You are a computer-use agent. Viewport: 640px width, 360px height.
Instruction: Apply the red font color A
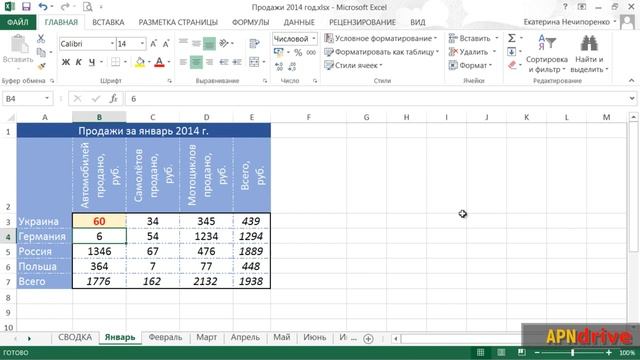160,62
